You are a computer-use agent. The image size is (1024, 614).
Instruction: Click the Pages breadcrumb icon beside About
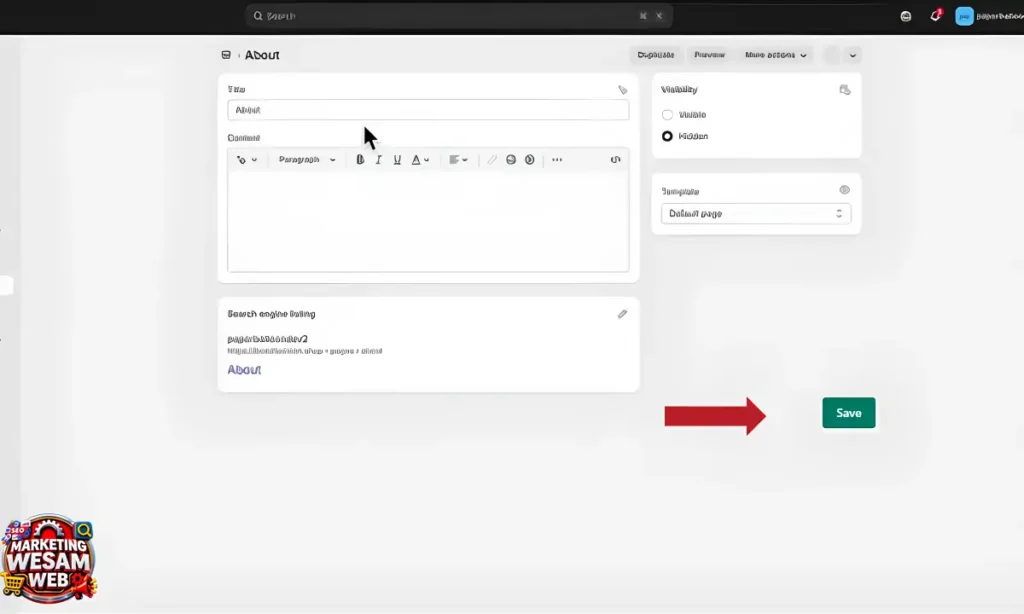[226, 55]
